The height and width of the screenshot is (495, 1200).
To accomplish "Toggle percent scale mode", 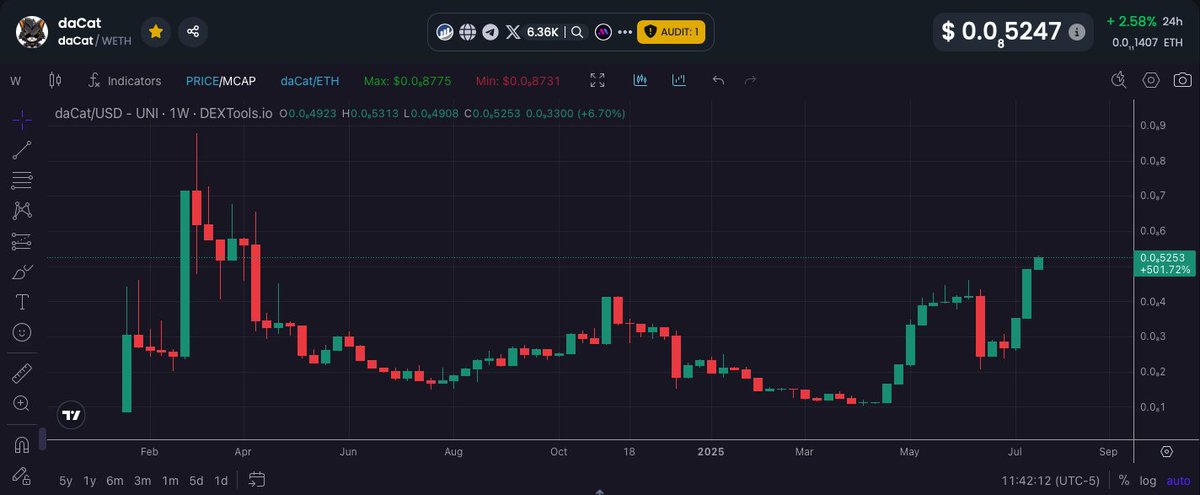I will [1124, 480].
